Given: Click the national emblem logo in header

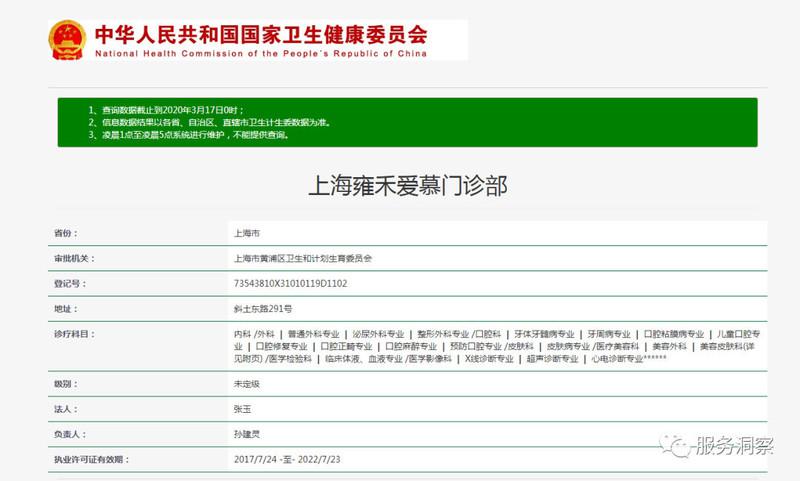Looking at the screenshot, I should pos(68,38).
